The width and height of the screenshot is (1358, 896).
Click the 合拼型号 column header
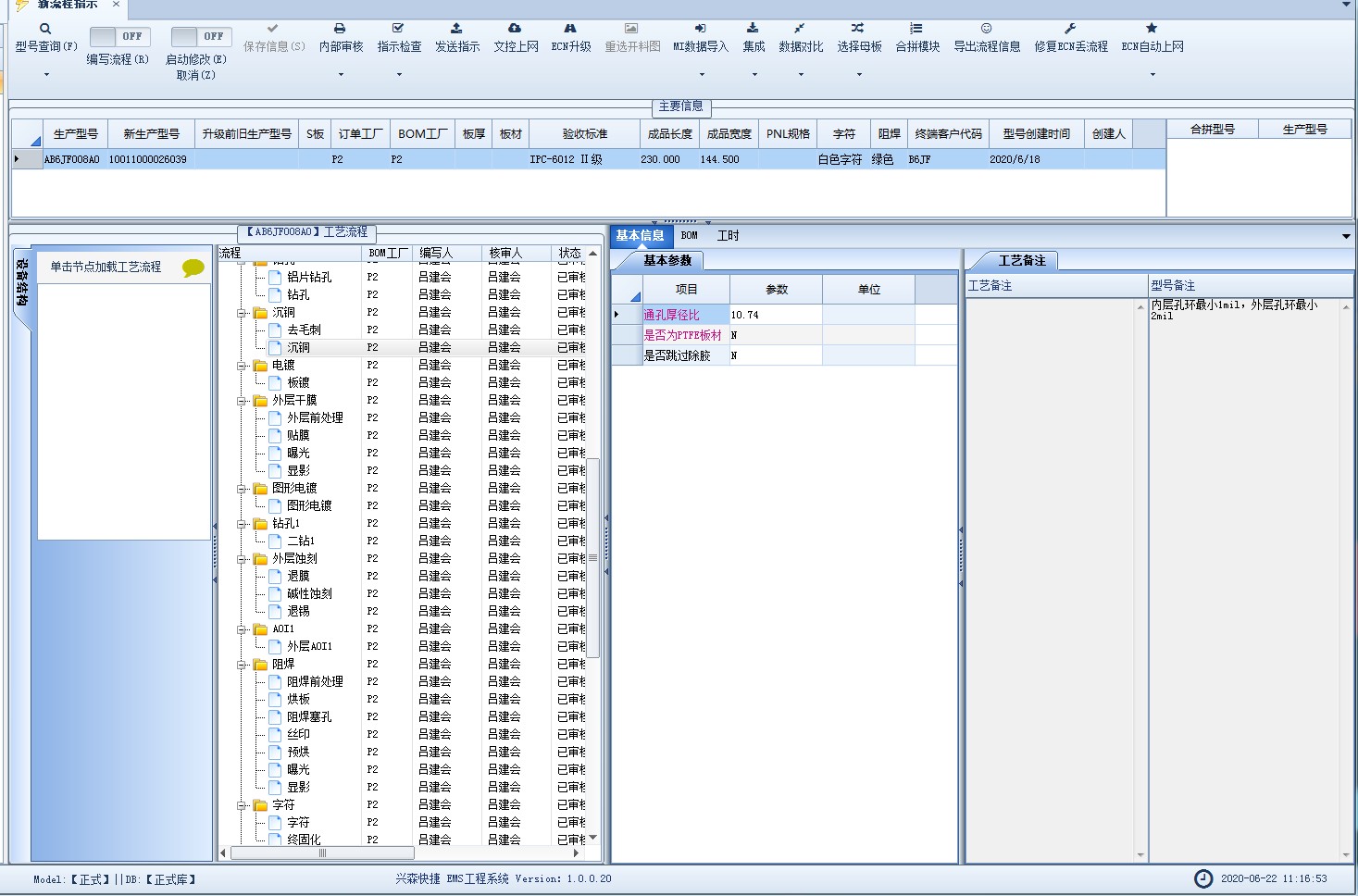click(x=1213, y=129)
